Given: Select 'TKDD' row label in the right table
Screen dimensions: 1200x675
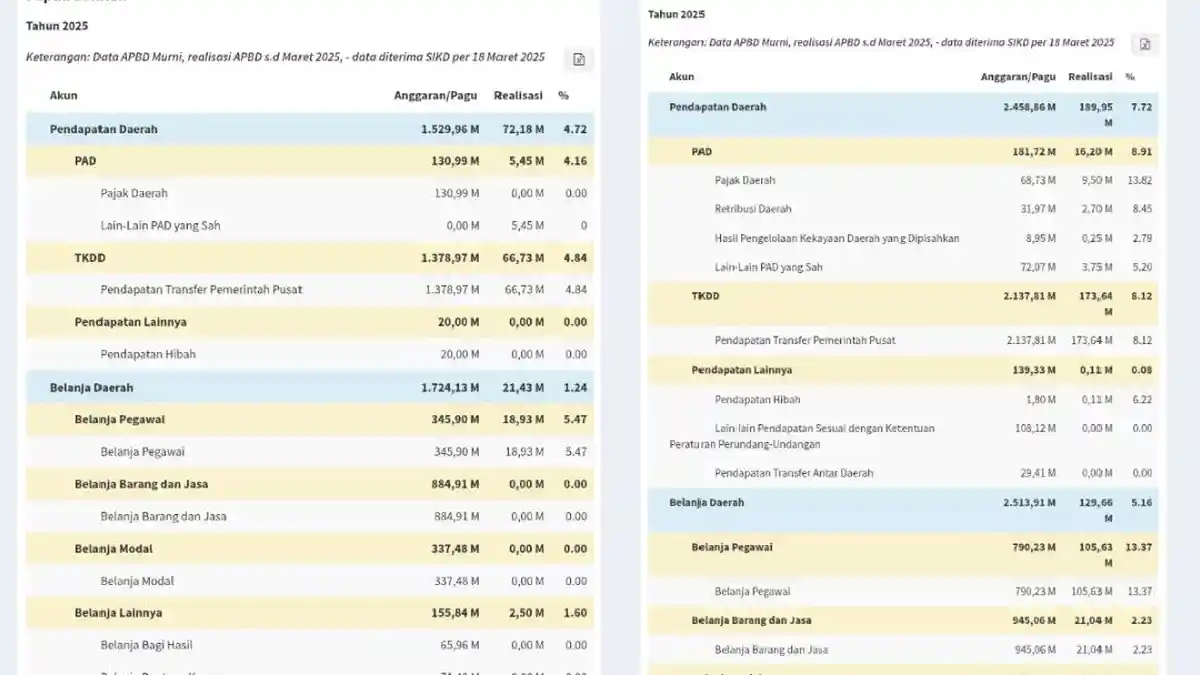Looking at the screenshot, I should click(x=705, y=296).
